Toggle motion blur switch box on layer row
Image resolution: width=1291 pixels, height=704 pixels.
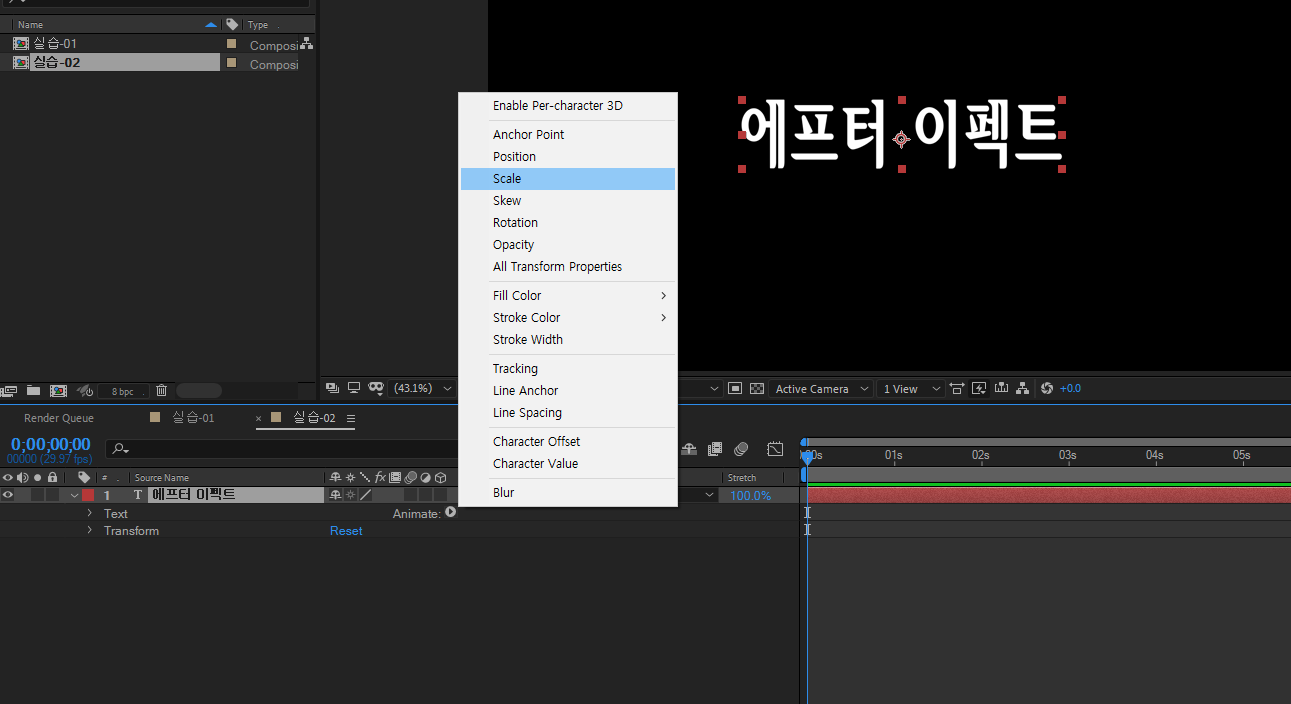410,495
